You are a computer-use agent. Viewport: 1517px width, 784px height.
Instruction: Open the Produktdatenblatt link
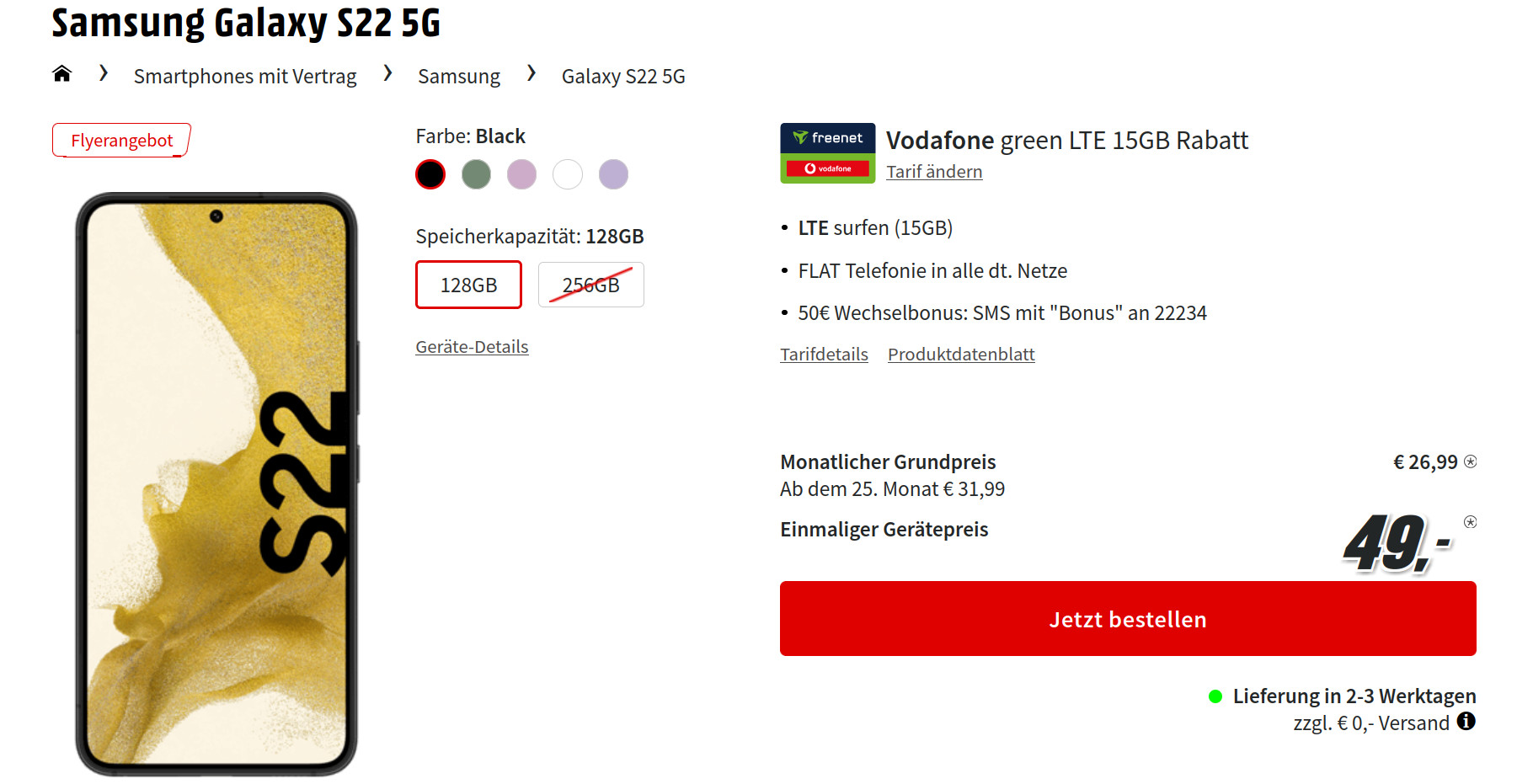coord(961,355)
